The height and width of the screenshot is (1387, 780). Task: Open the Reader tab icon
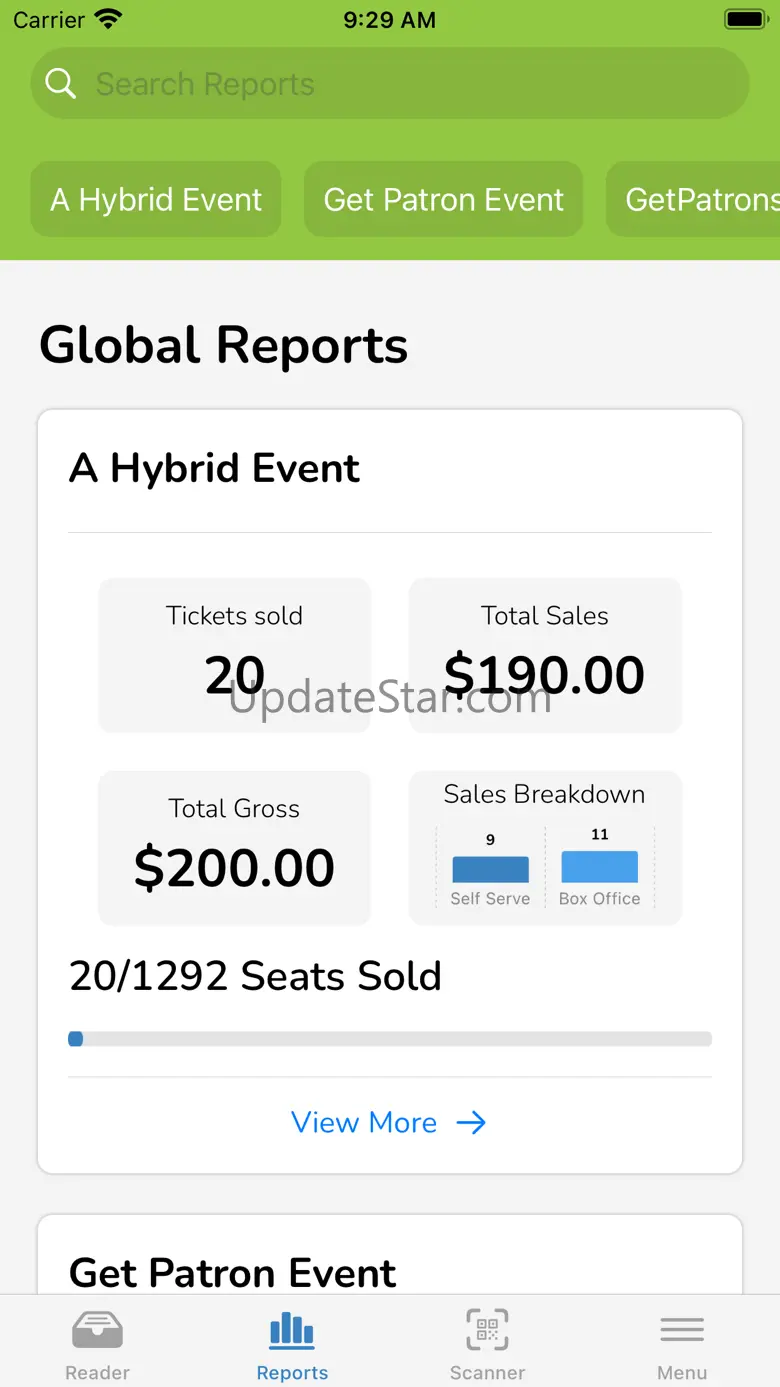pos(97,1330)
